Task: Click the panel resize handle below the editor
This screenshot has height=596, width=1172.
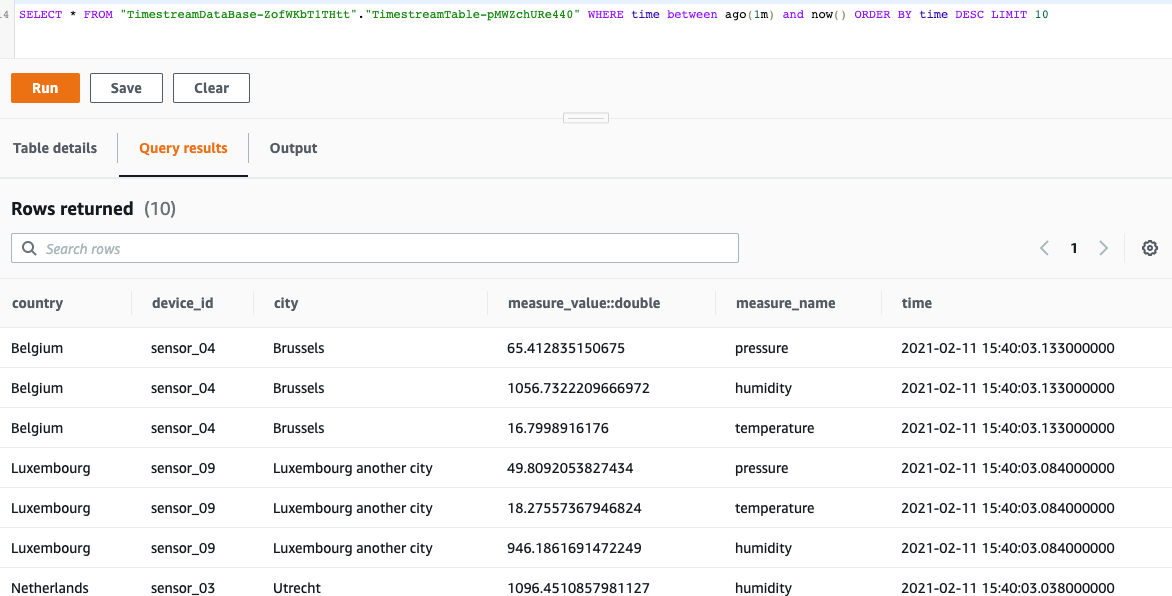Action: (585, 118)
